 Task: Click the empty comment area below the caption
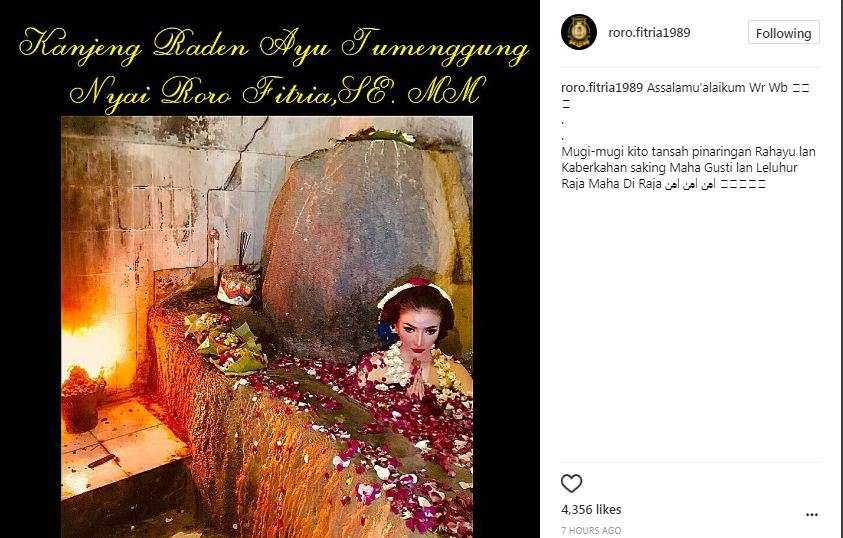(x=690, y=328)
